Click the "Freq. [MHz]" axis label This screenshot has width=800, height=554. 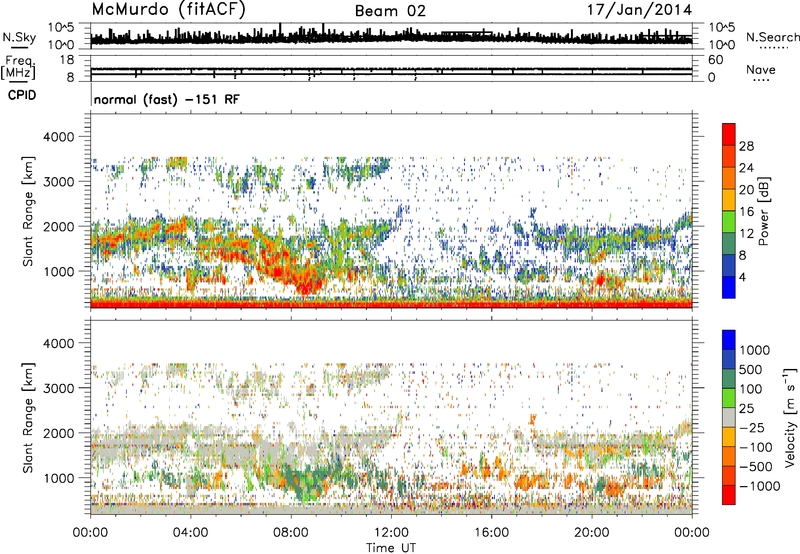click(19, 67)
